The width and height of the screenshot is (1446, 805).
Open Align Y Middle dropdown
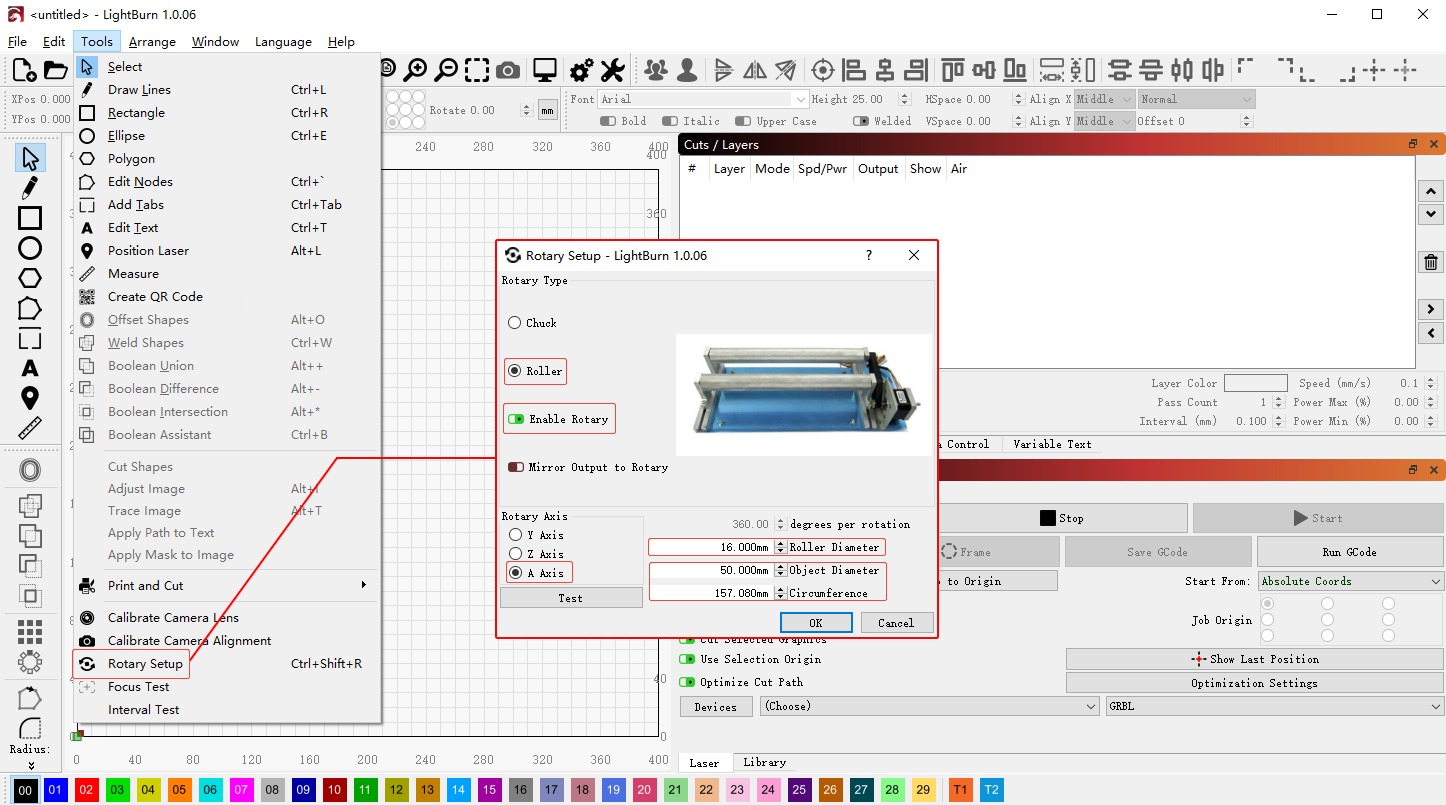pos(1105,121)
